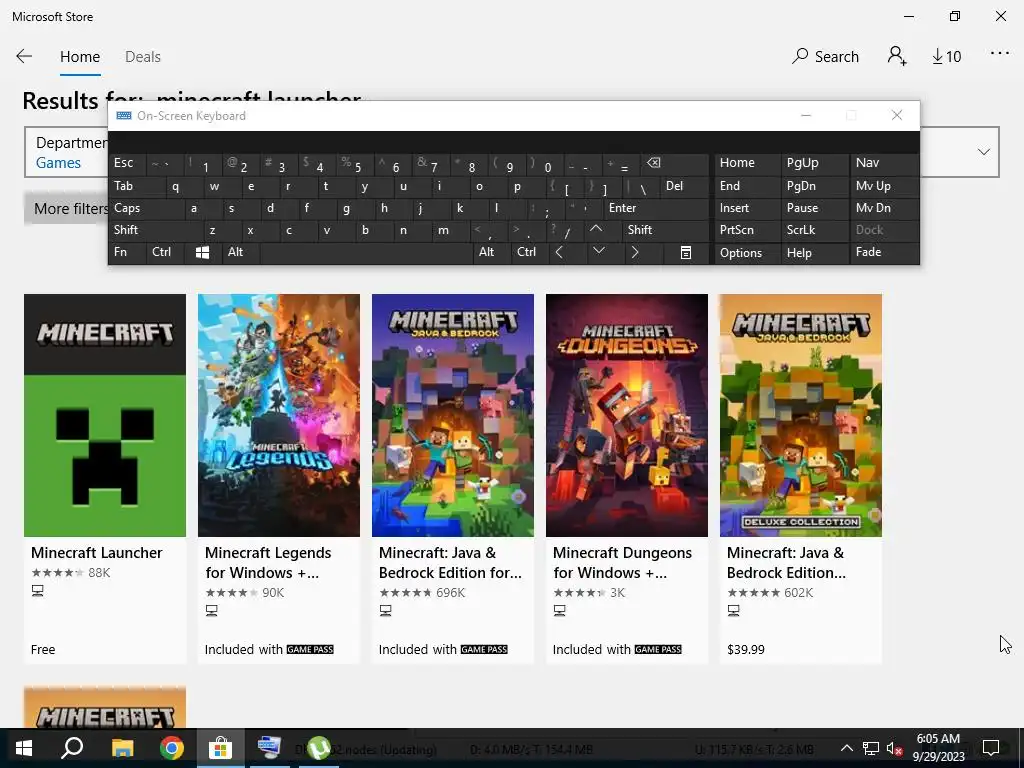The image size is (1024, 768).
Task: Toggle the right Ctrl key on keyboard
Action: tap(530, 252)
